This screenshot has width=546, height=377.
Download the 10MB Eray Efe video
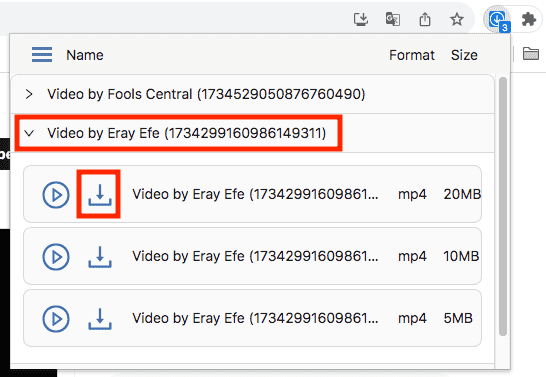(100, 257)
